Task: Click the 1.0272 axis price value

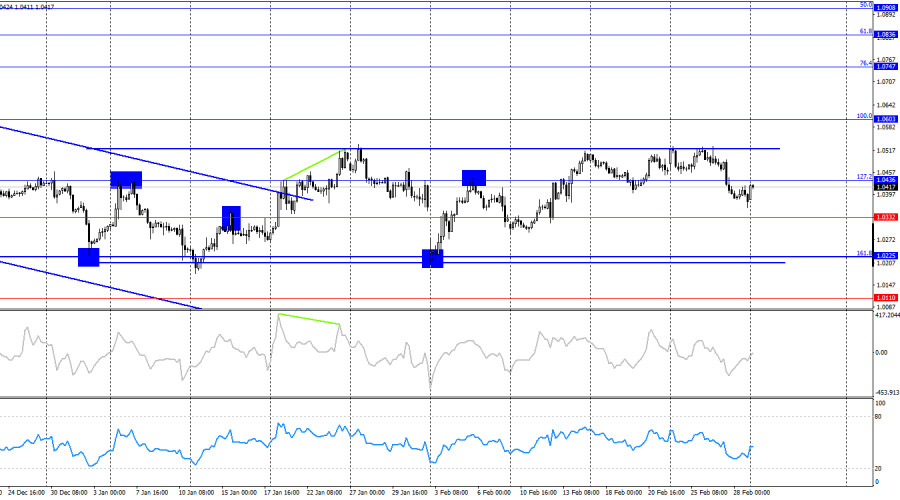Action: 886,239
